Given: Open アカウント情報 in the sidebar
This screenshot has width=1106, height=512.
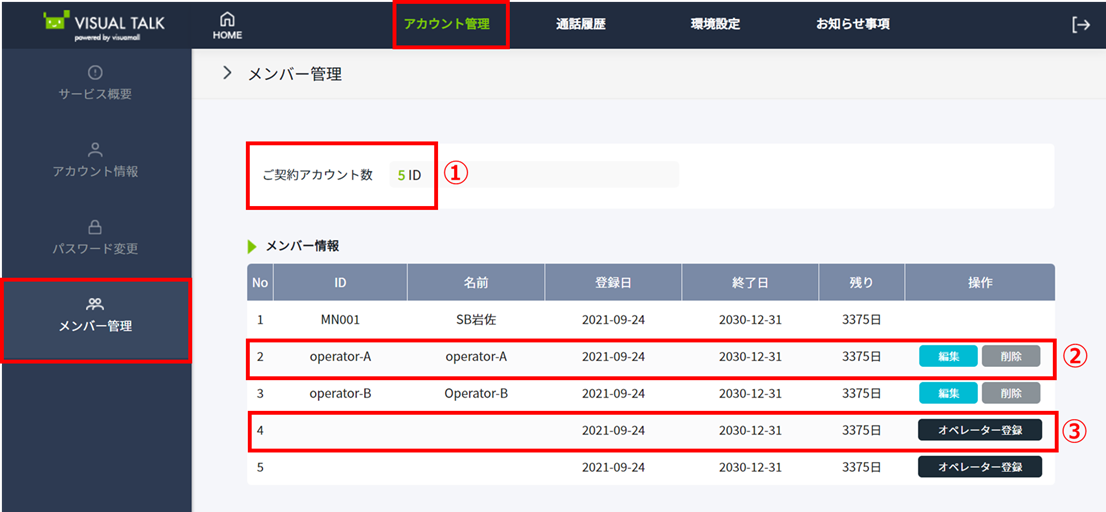Looking at the screenshot, I should pyautogui.click(x=95, y=160).
